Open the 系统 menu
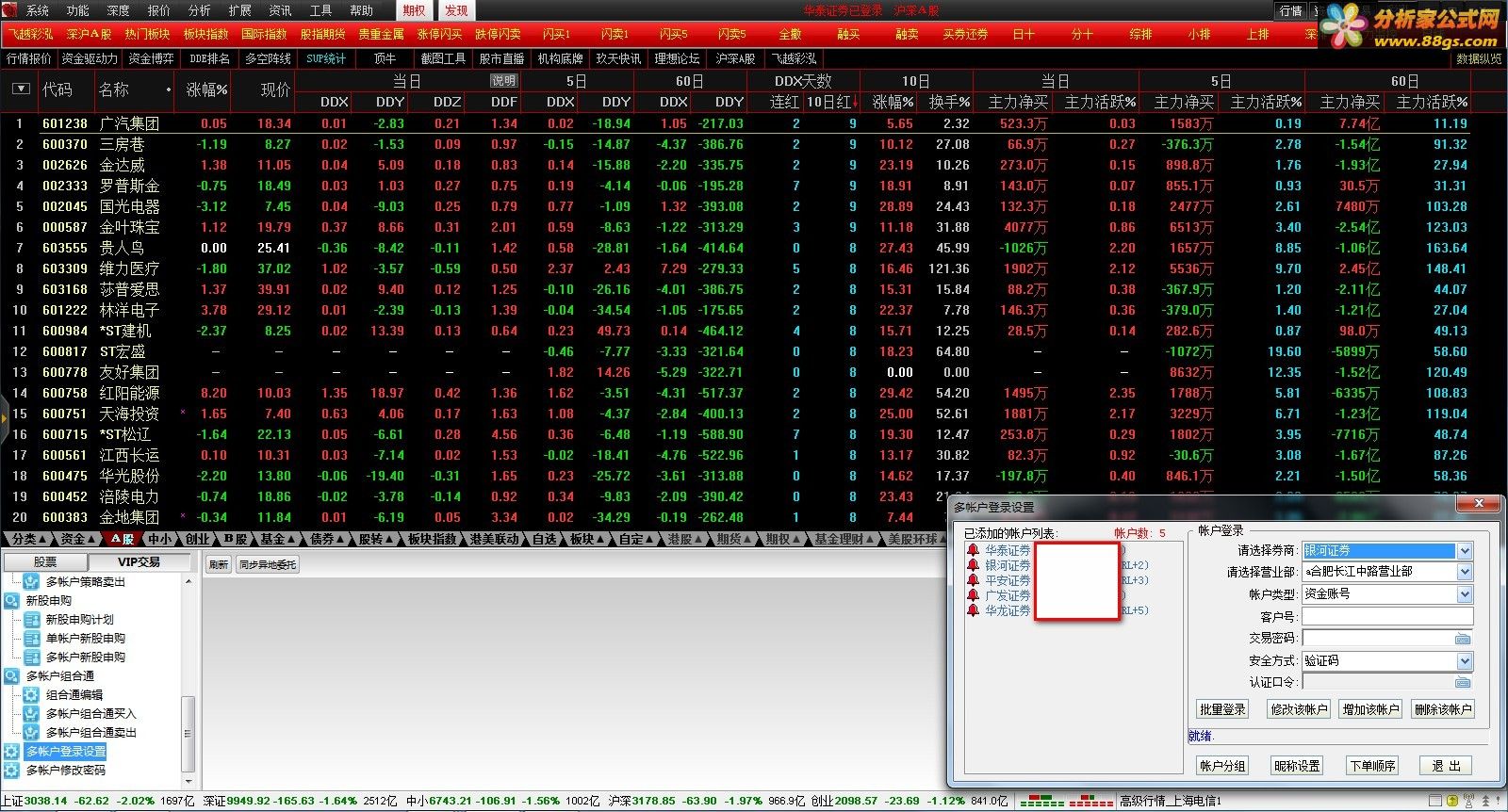The height and width of the screenshot is (812, 1508). coord(38,10)
